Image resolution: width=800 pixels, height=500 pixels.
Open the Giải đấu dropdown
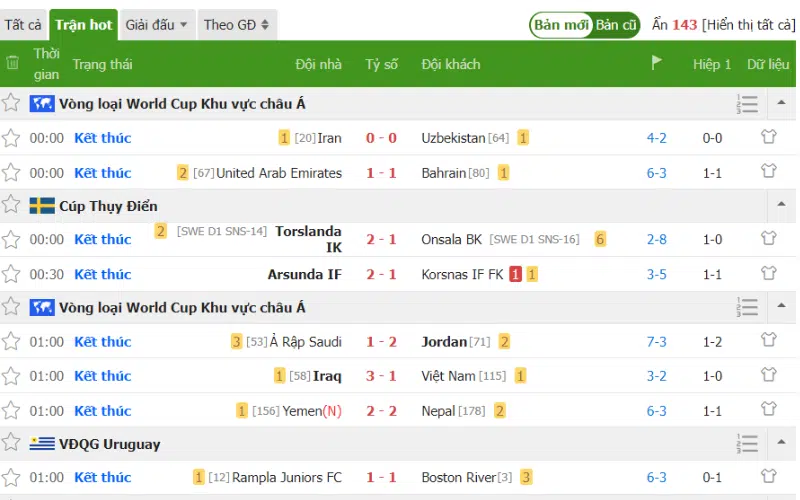click(157, 24)
